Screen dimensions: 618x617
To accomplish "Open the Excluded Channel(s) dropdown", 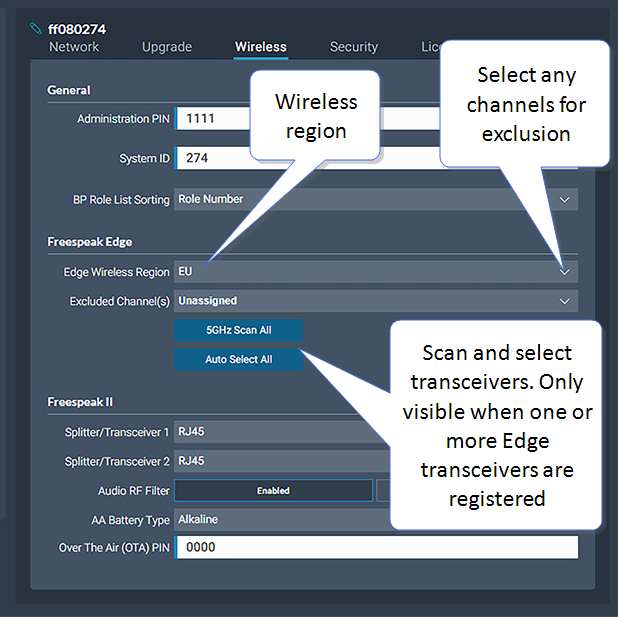I will click(376, 301).
